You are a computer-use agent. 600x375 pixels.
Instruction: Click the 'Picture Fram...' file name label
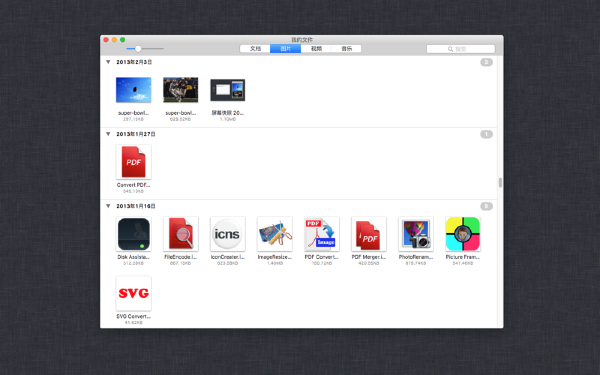(x=463, y=257)
